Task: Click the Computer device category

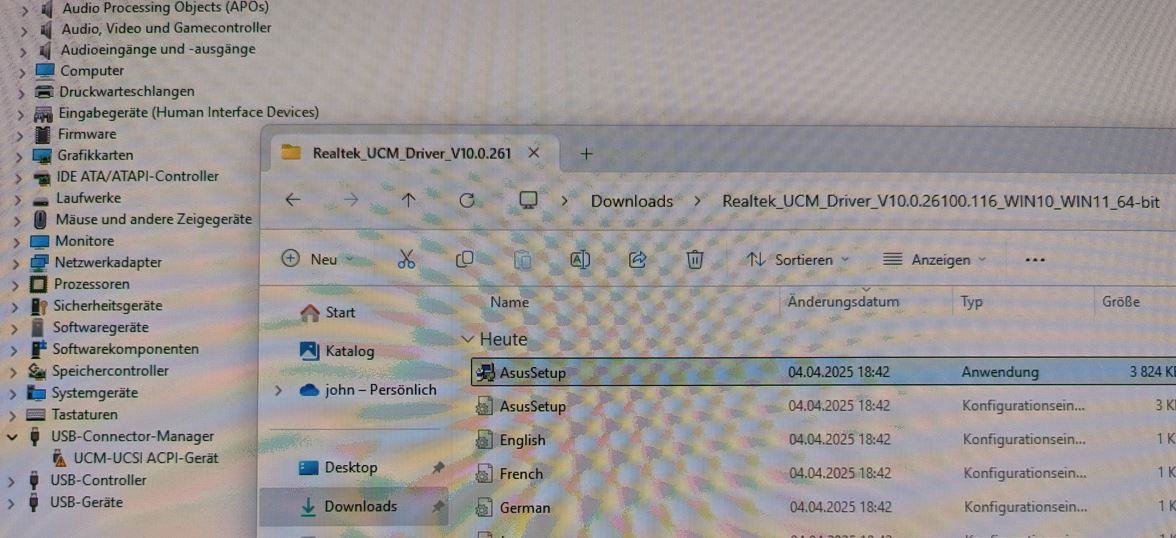Action: [80, 71]
